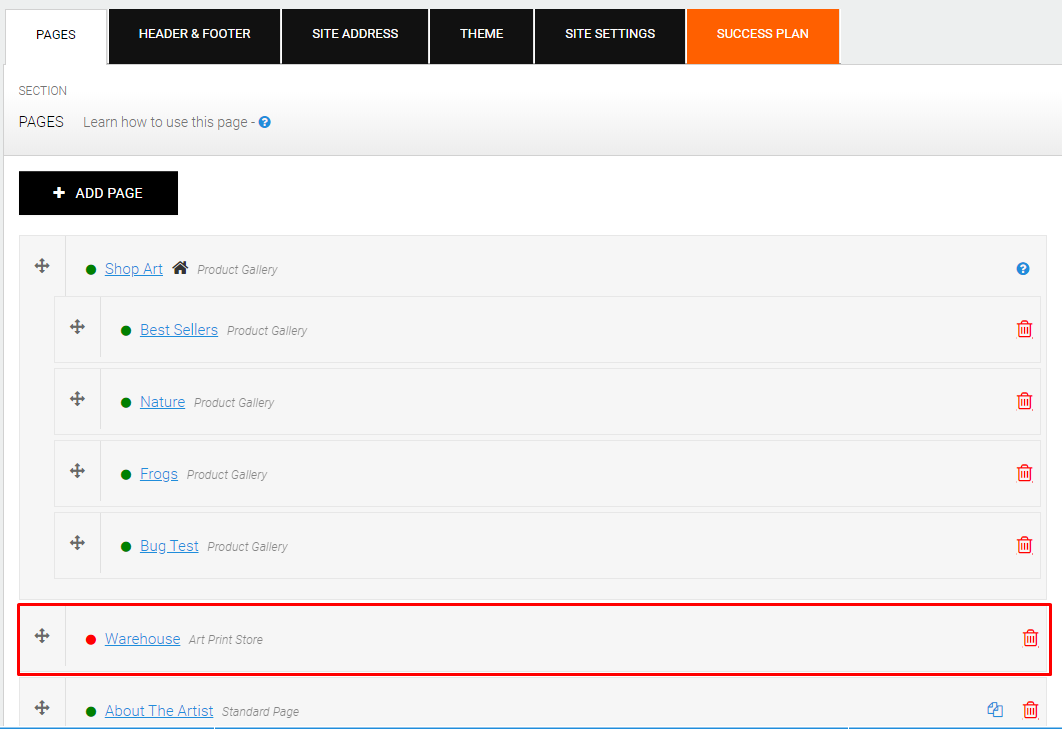Screen dimensions: 1062x729
Task: Click green status dot beside Best Sellers
Action: [x=126, y=331]
